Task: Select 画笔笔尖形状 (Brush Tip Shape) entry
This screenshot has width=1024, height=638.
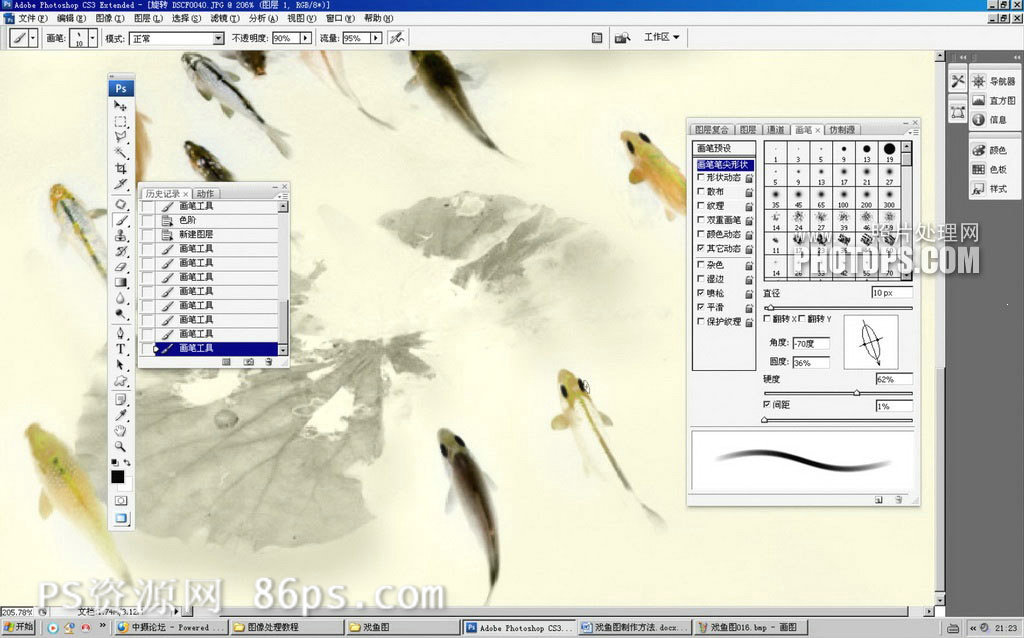Action: click(724, 165)
